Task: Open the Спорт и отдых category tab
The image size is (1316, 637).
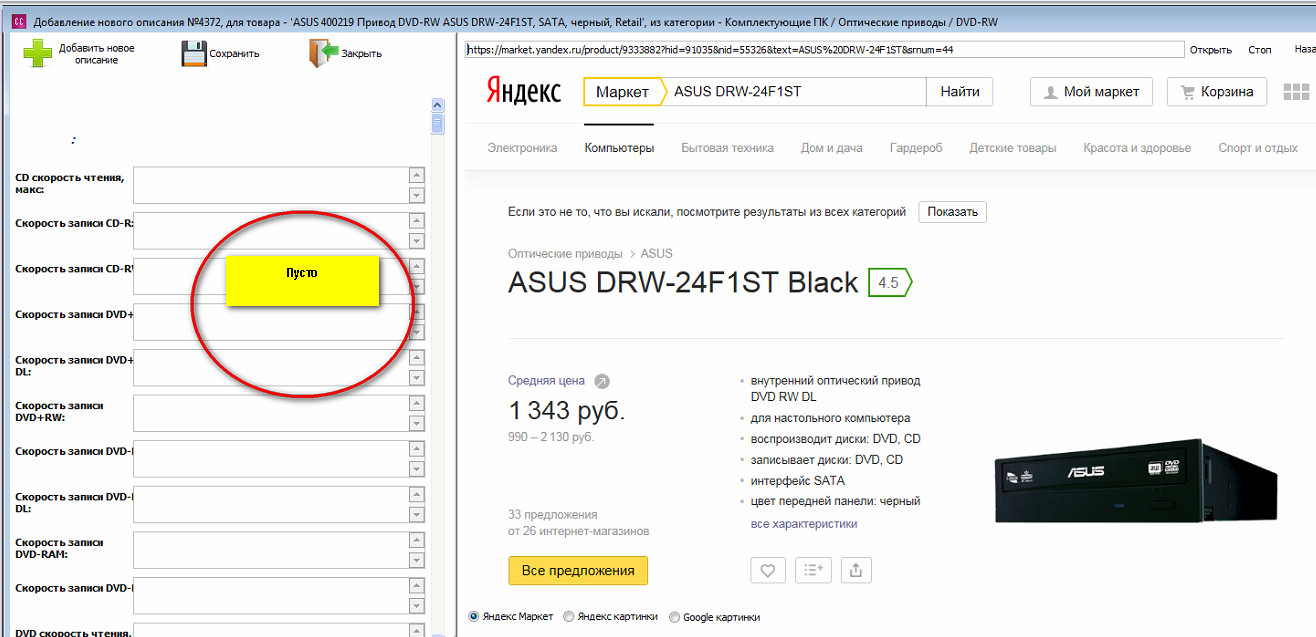Action: coord(1258,148)
